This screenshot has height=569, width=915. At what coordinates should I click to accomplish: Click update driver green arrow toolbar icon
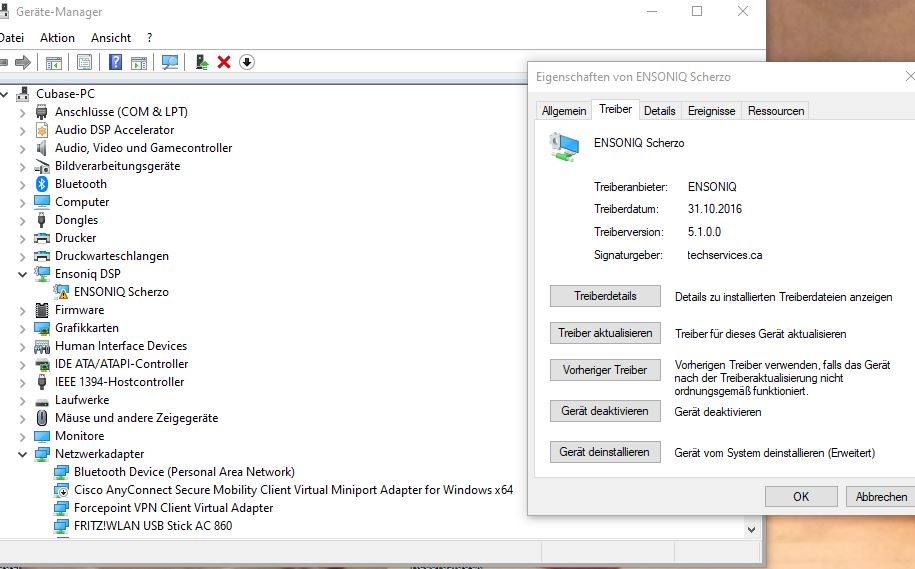point(201,62)
